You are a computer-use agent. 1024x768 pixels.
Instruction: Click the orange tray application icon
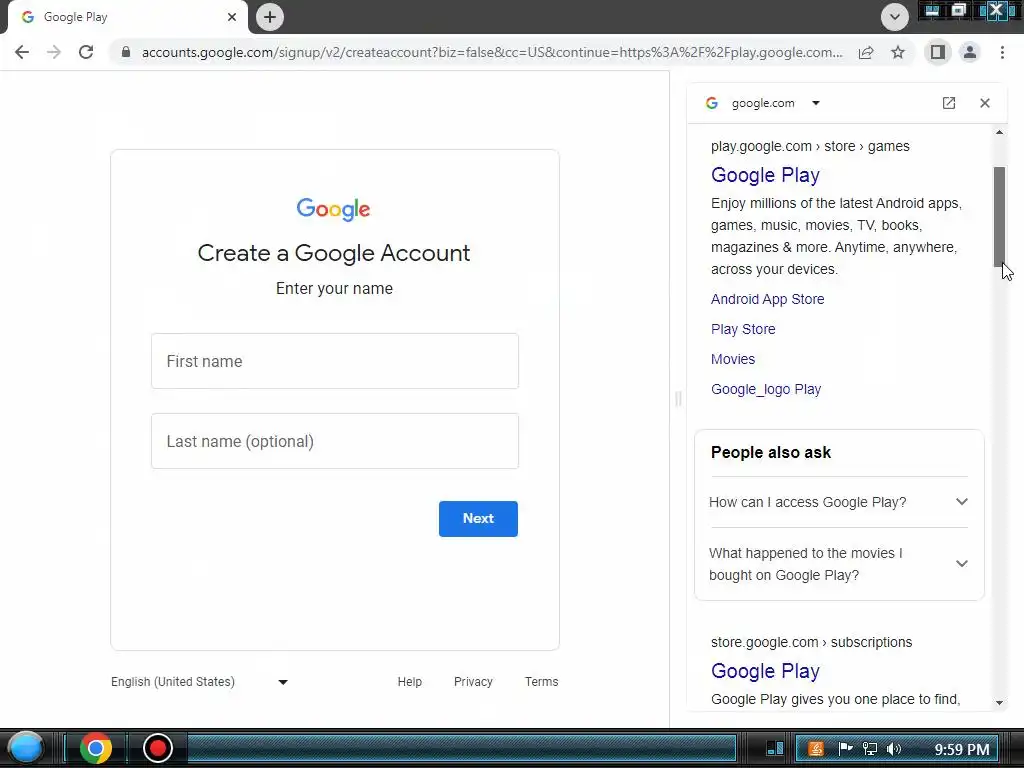[816, 749]
